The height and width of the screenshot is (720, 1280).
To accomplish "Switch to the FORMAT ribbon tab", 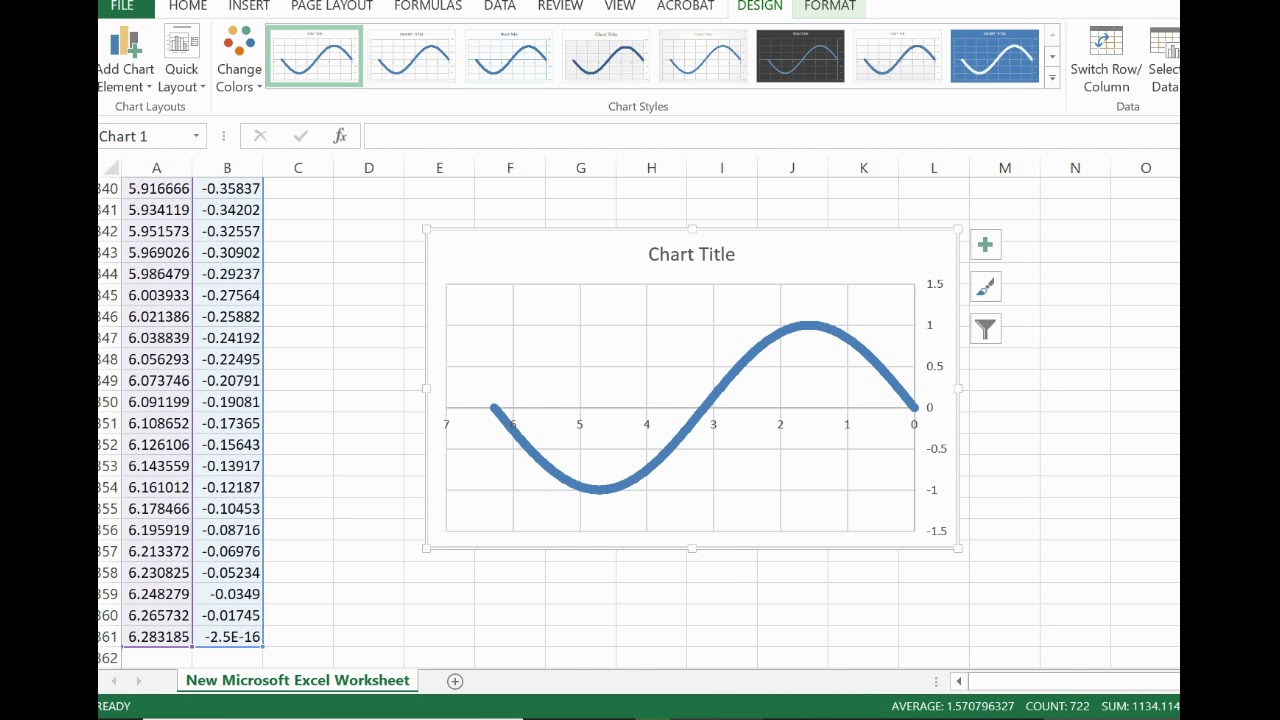I will click(x=829, y=6).
